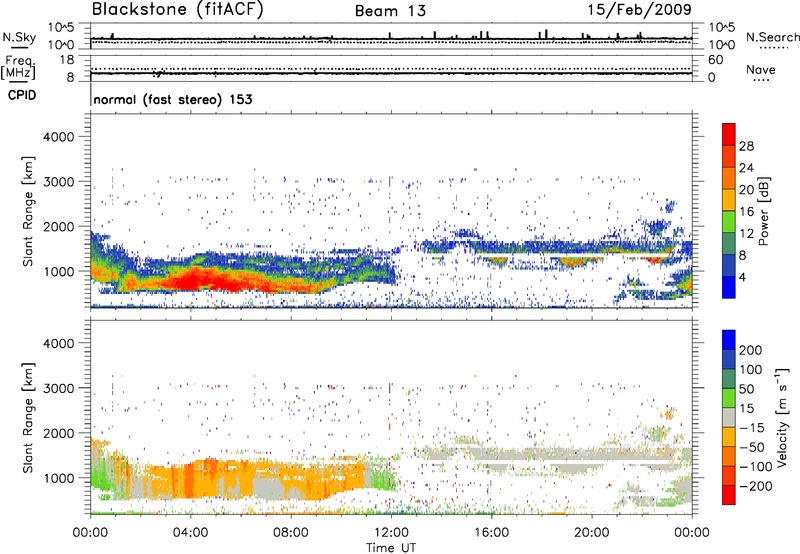Click the "04:00" time axis tick
Image resolution: width=800 pixels, height=554 pixels.
coord(191,533)
